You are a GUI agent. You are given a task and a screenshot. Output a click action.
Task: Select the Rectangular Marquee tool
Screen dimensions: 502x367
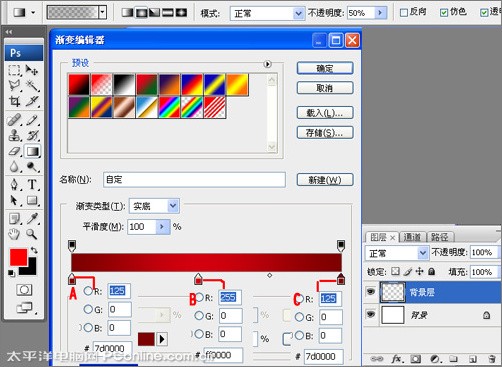pyautogui.click(x=14, y=70)
